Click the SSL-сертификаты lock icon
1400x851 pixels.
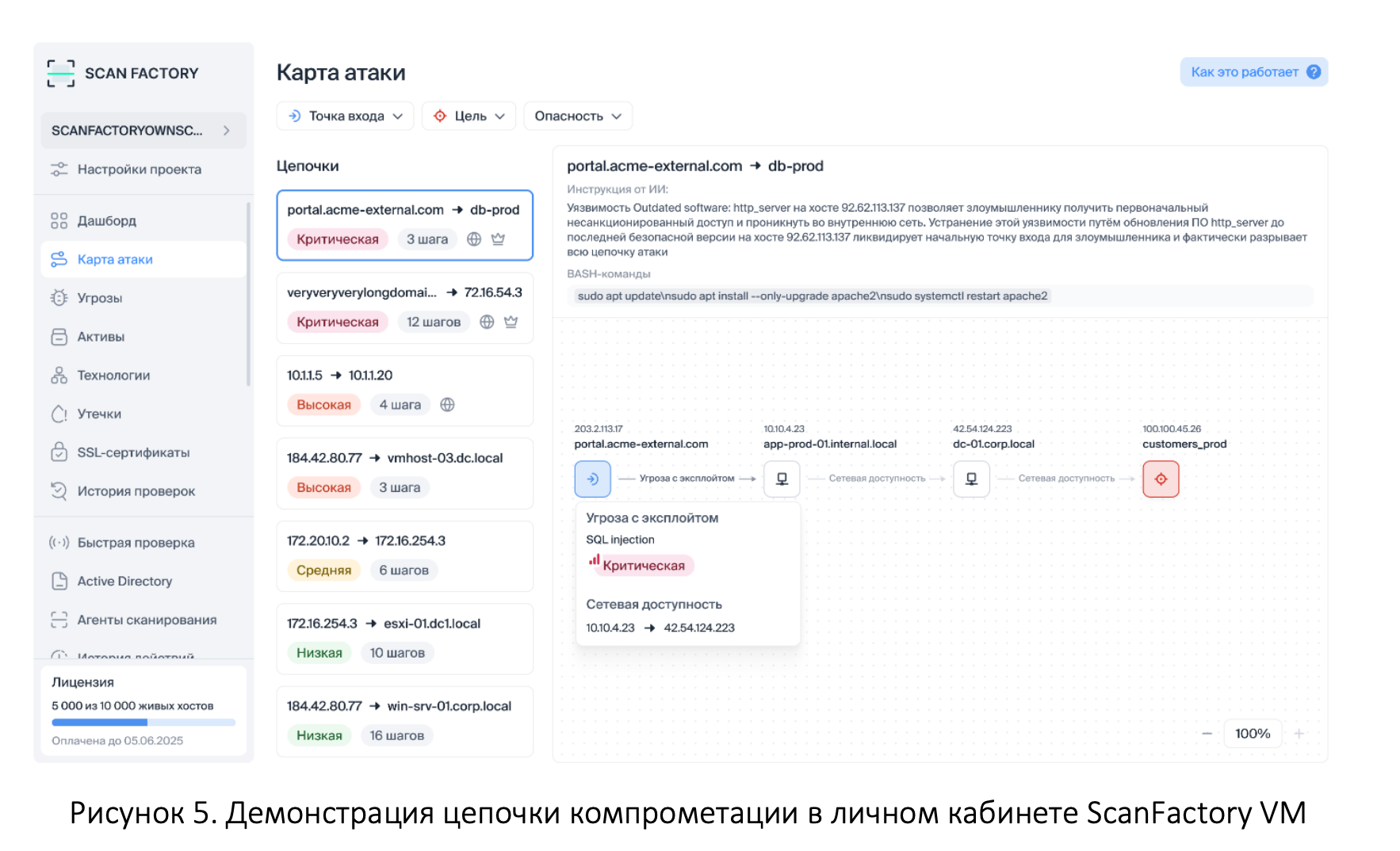click(59, 452)
